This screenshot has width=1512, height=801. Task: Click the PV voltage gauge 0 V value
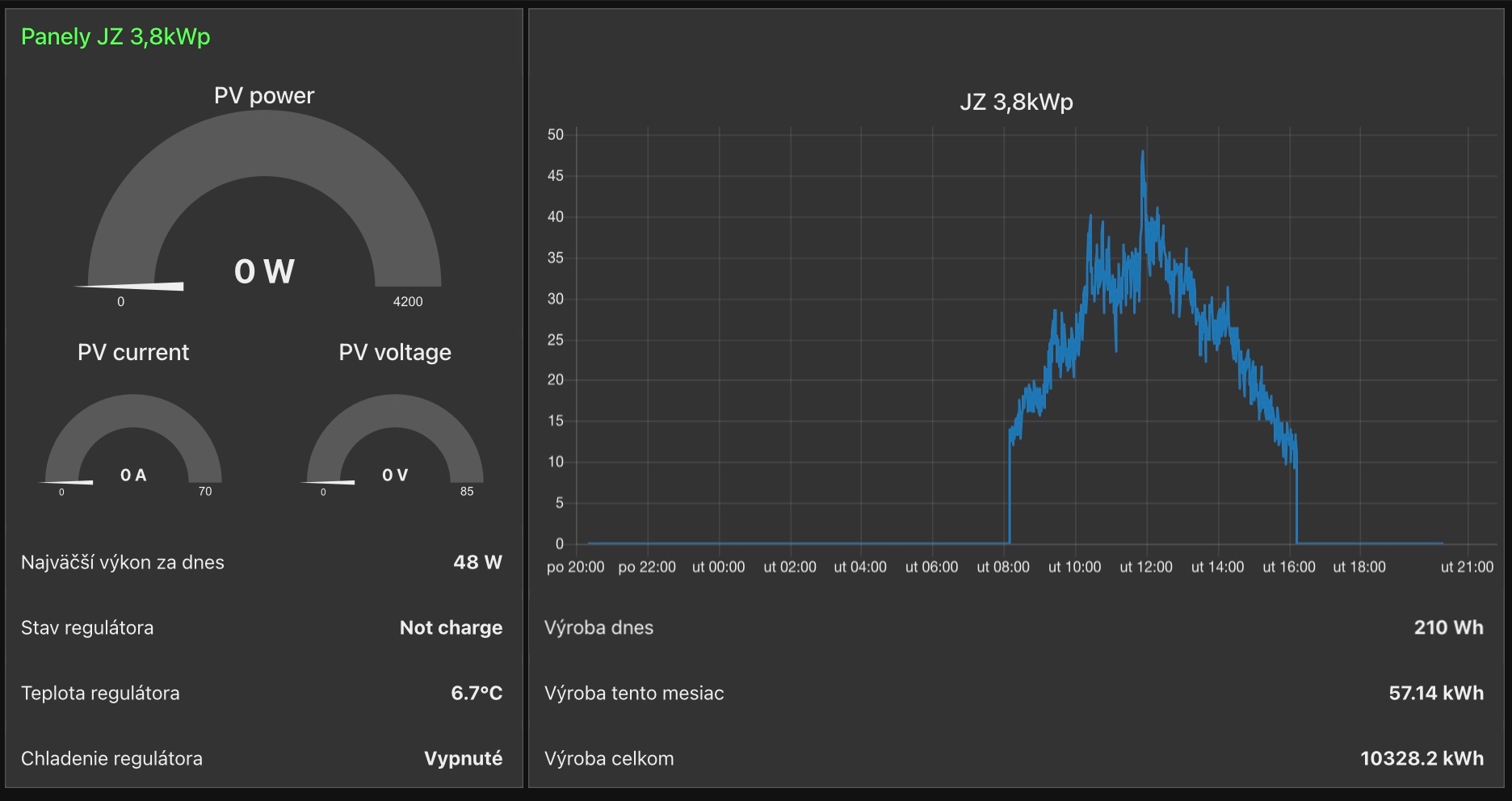coord(395,475)
